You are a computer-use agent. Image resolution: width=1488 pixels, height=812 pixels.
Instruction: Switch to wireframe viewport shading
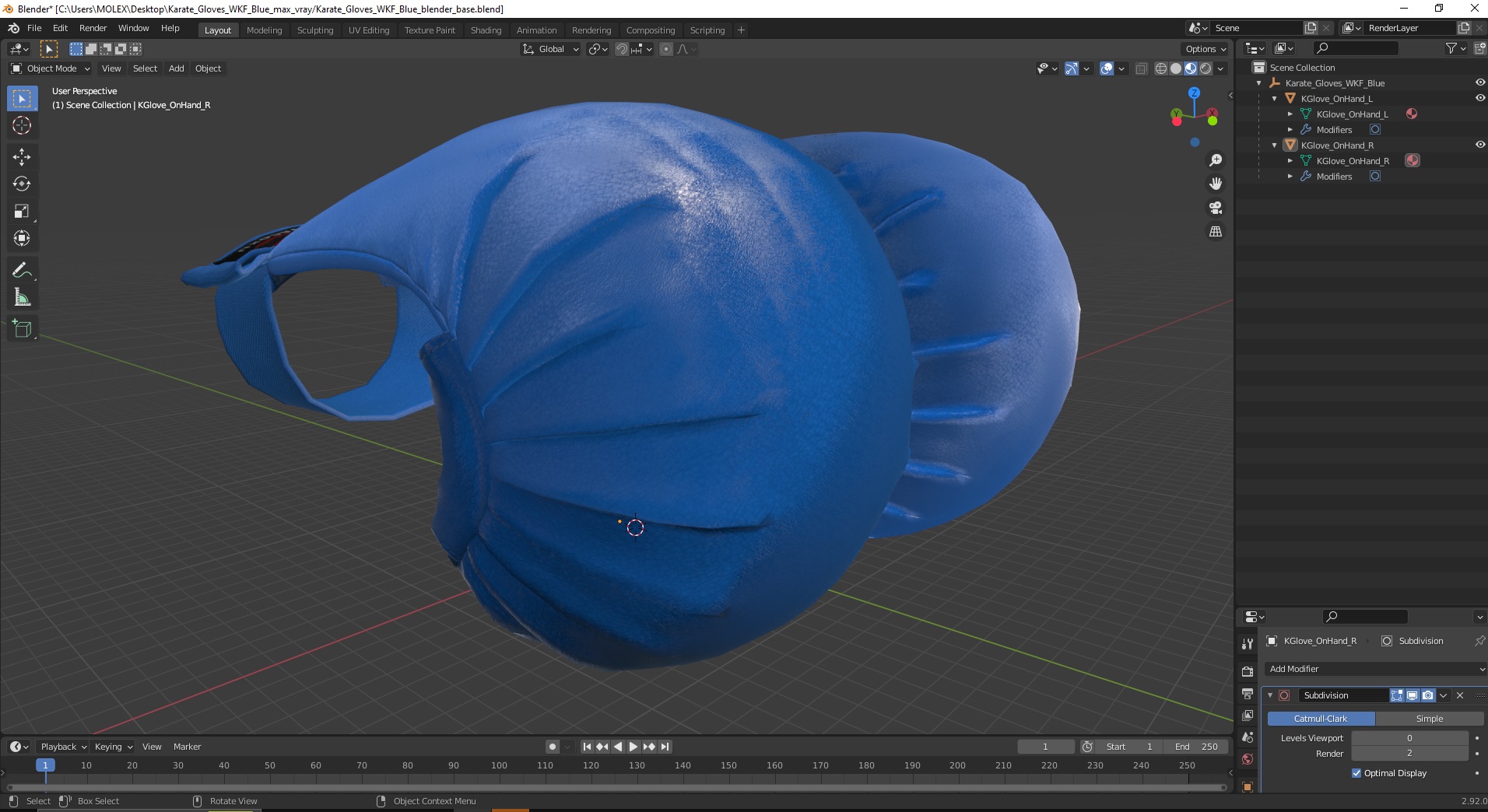tap(1161, 68)
